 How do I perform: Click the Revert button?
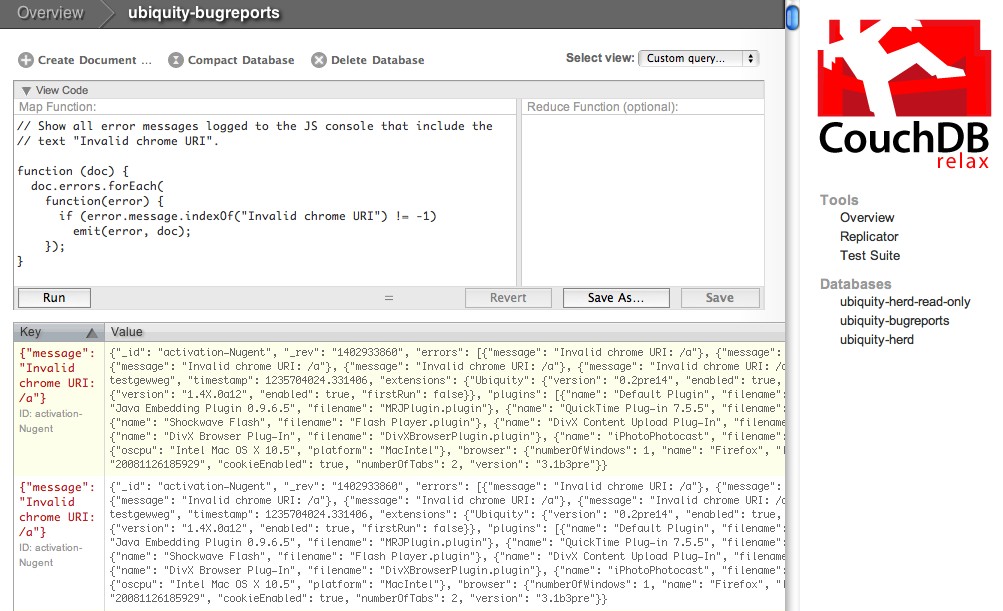(x=508, y=298)
